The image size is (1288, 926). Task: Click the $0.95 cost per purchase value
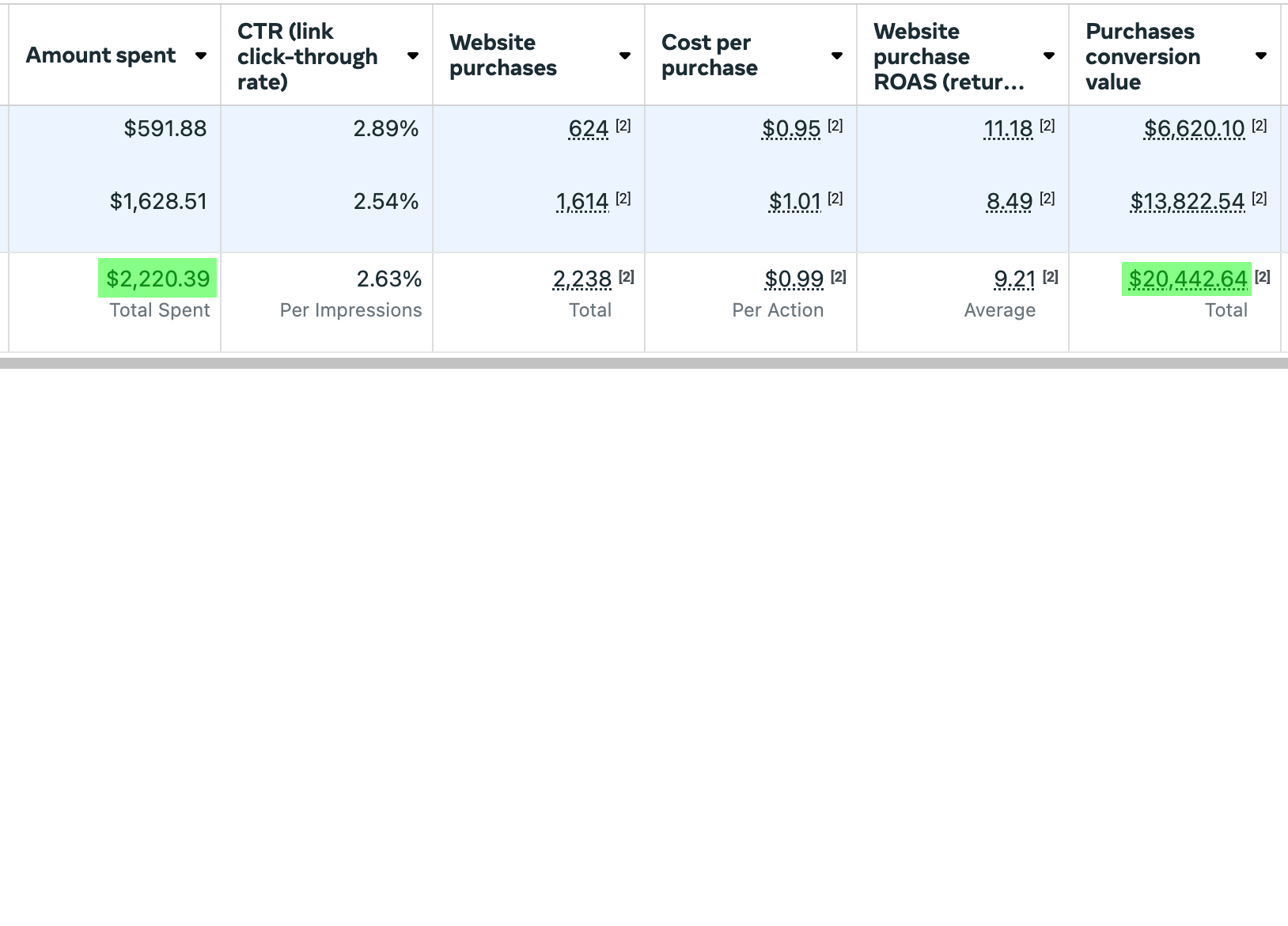point(791,129)
